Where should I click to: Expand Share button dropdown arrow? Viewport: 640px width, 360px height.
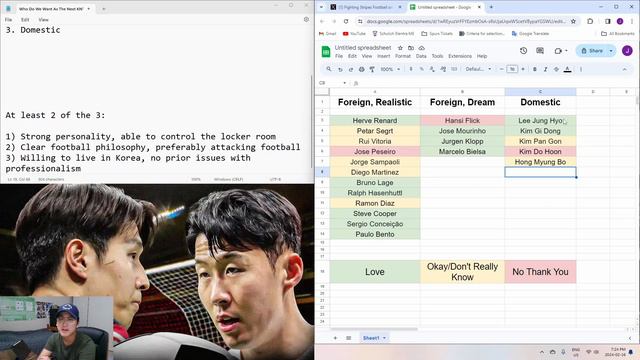(x=611, y=51)
